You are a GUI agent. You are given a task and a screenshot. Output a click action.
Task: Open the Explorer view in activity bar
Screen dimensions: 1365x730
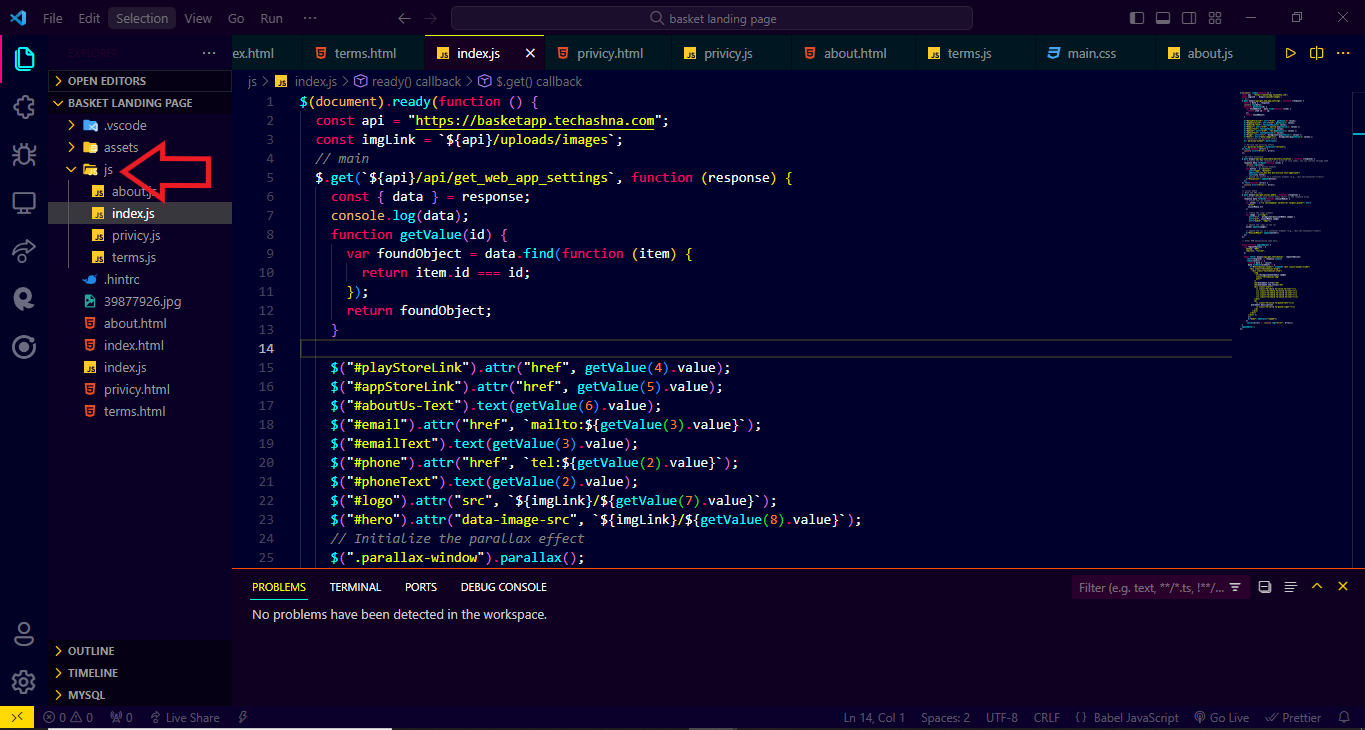click(x=24, y=58)
